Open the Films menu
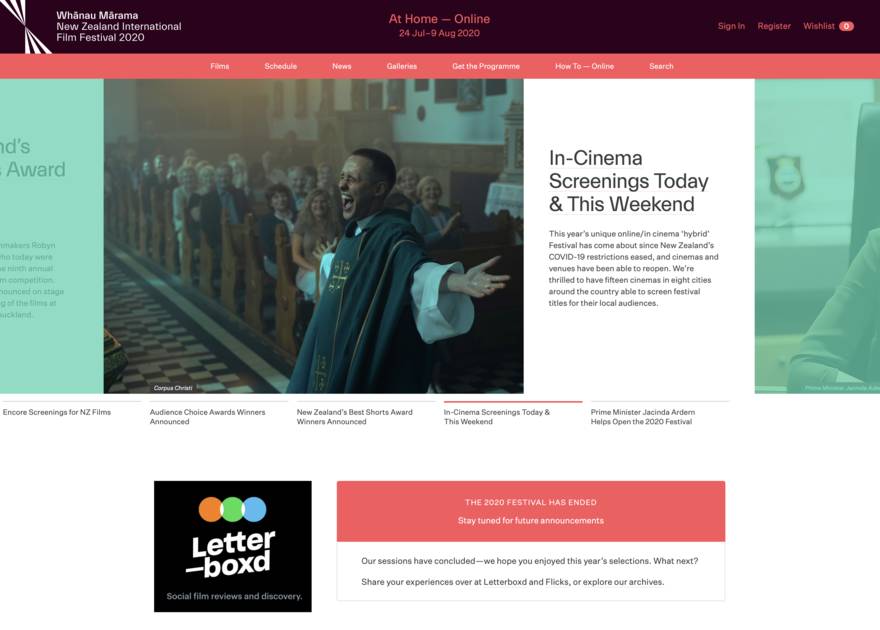 tap(219, 66)
